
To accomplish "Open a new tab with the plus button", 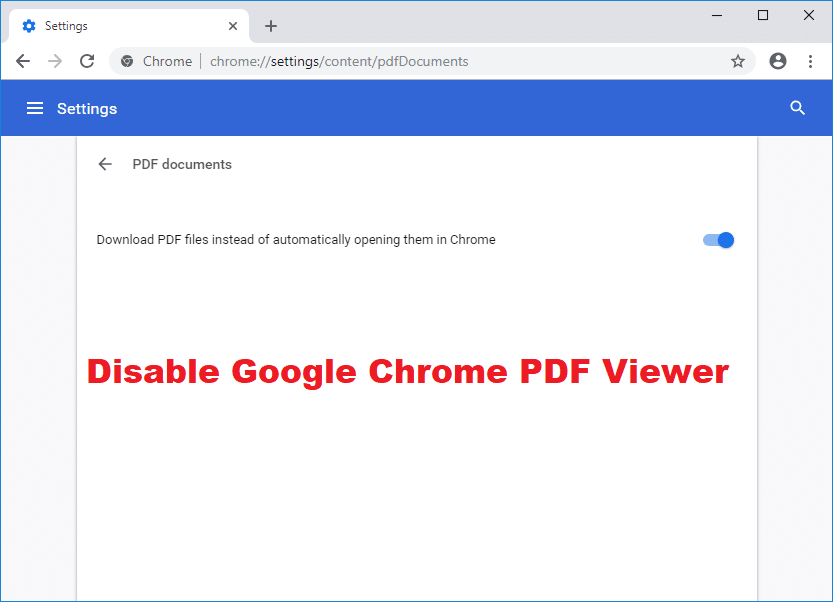I will pos(270,25).
